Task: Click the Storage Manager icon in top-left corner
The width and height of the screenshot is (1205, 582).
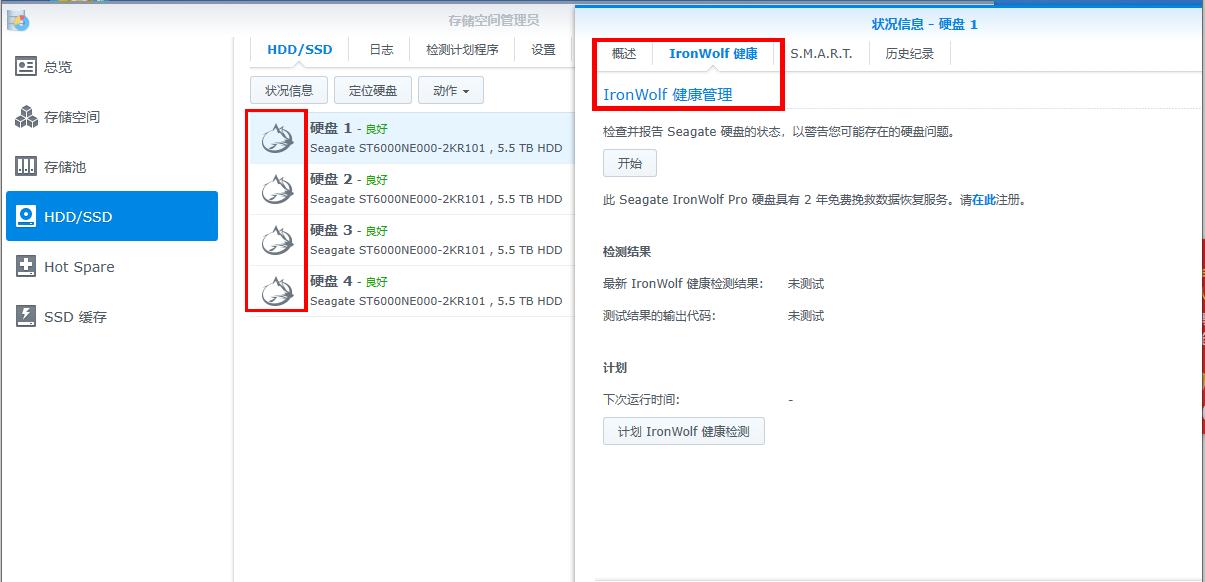Action: (14, 16)
